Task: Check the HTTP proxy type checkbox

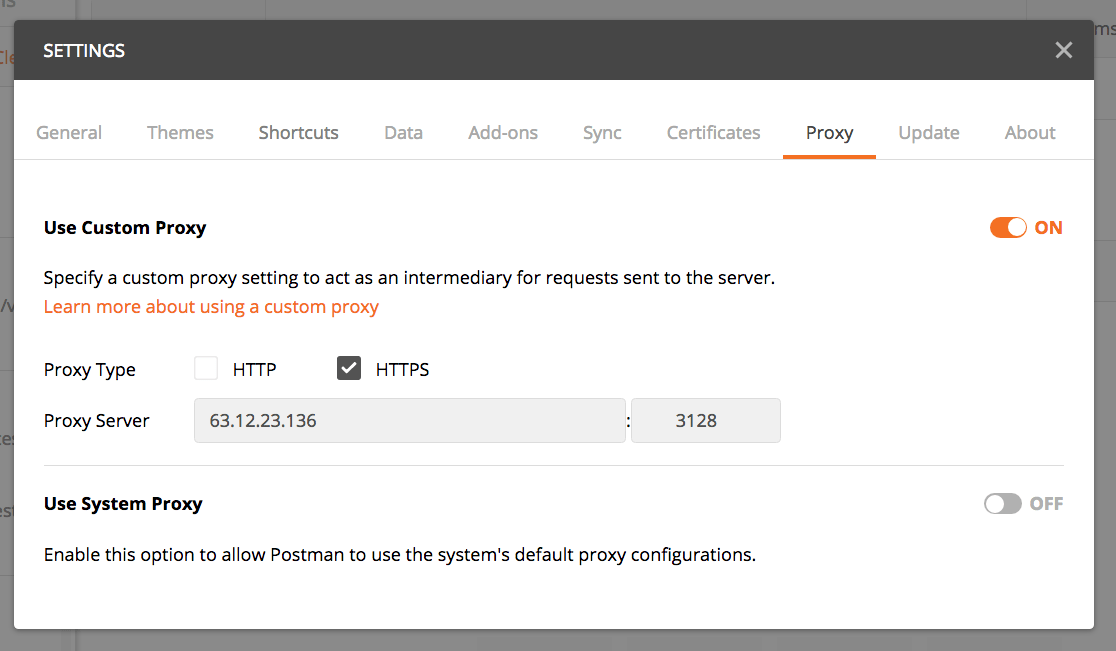Action: click(206, 369)
